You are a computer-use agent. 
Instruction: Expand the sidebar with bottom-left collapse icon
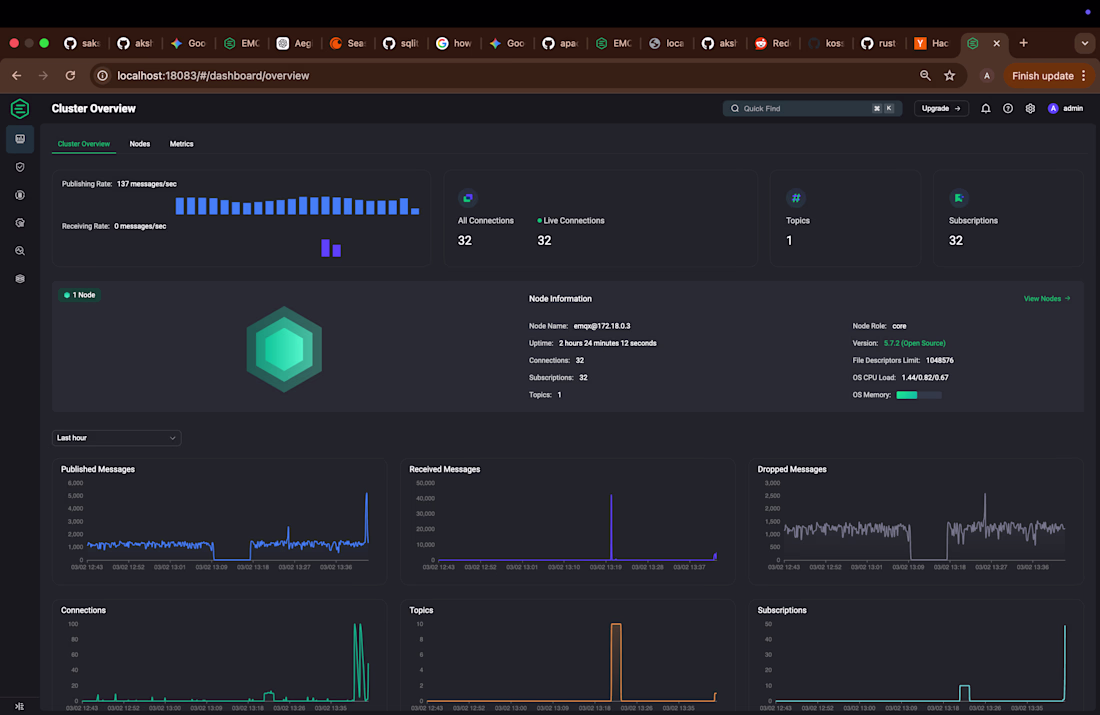pyautogui.click(x=20, y=705)
